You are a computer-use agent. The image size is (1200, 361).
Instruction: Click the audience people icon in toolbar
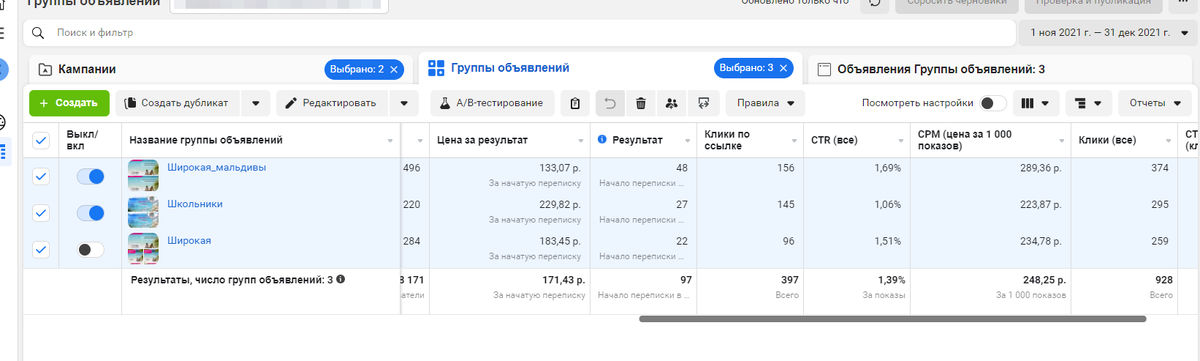672,103
